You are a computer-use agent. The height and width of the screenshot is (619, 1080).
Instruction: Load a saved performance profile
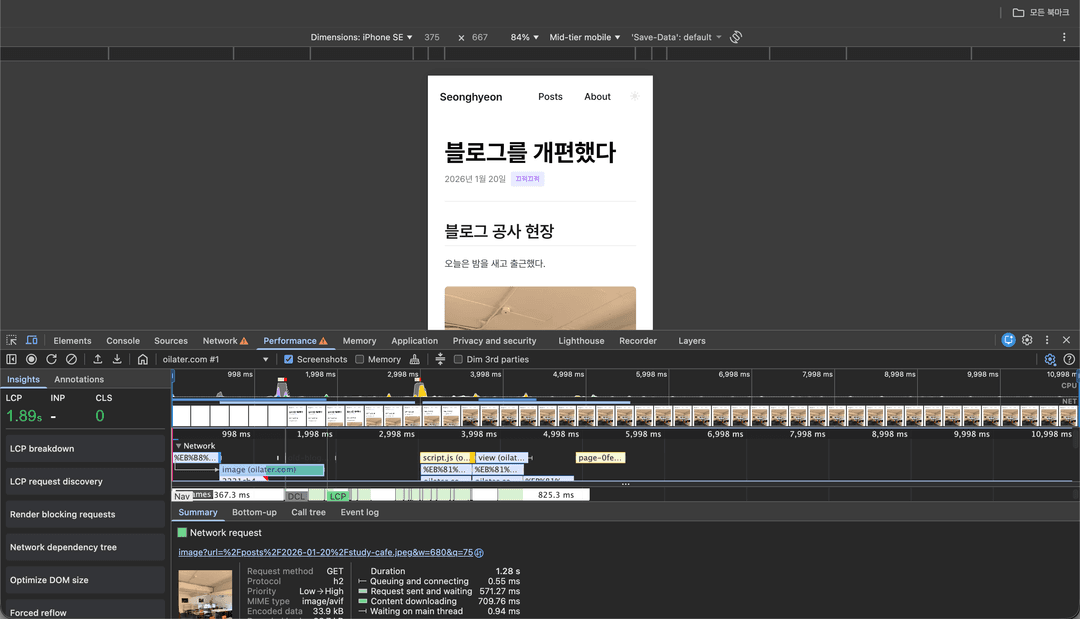coord(97,359)
